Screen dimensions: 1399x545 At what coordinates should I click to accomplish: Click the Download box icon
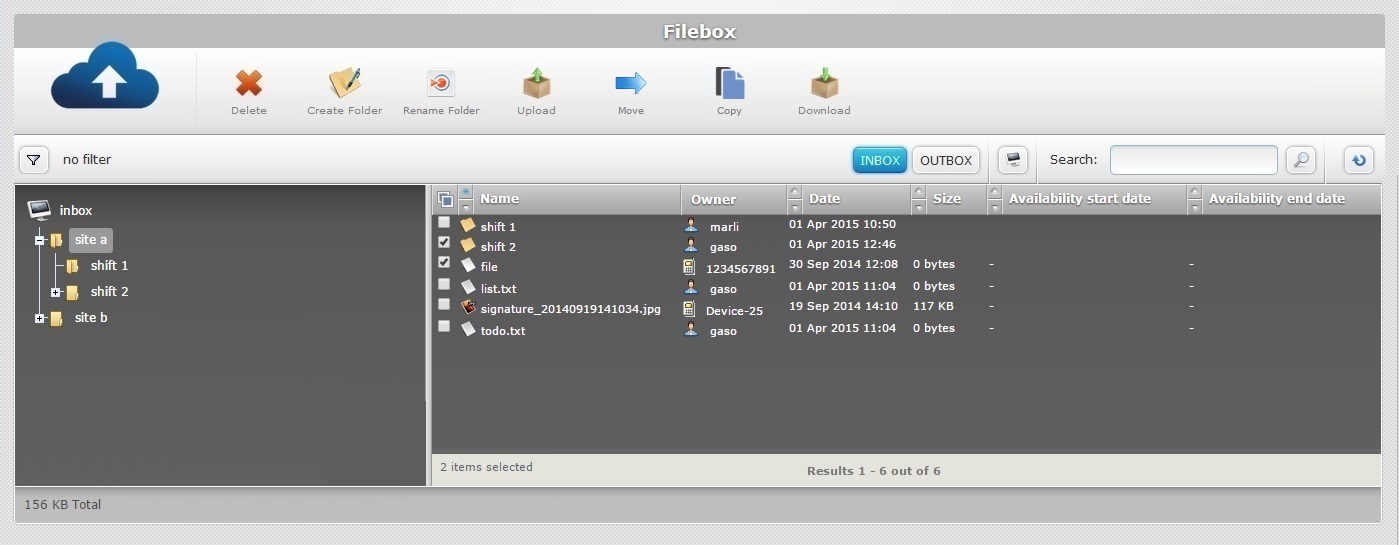coord(825,83)
